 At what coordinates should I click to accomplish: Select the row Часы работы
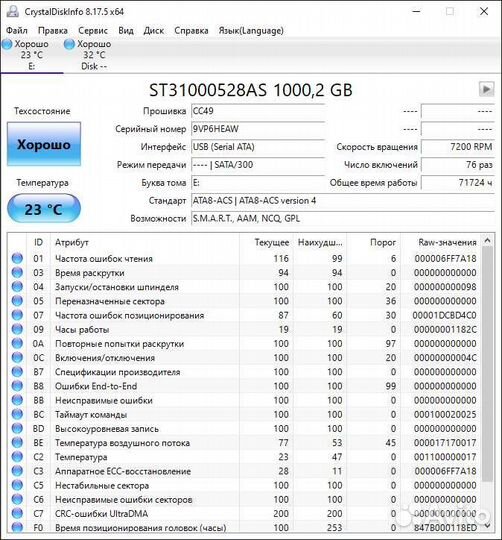(244, 329)
